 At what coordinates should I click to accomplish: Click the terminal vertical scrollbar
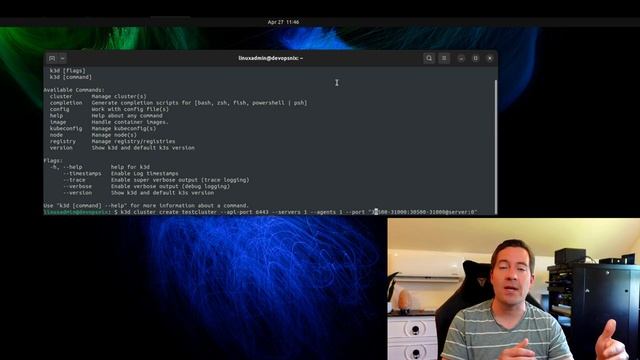496,147
